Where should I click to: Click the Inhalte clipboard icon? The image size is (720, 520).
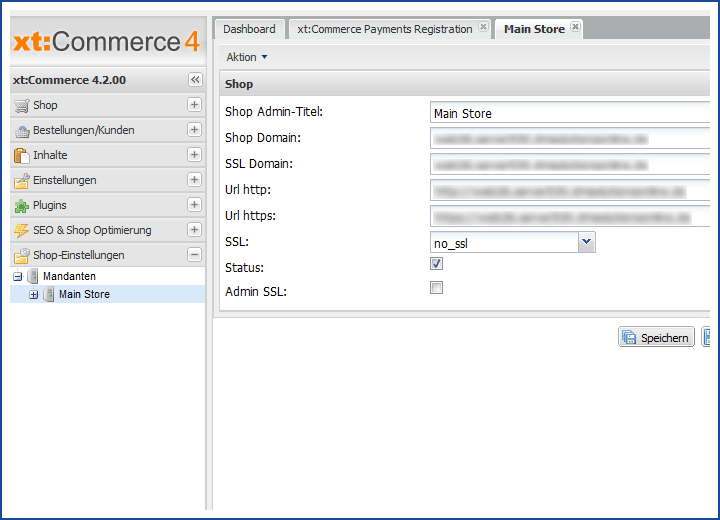tap(22, 156)
